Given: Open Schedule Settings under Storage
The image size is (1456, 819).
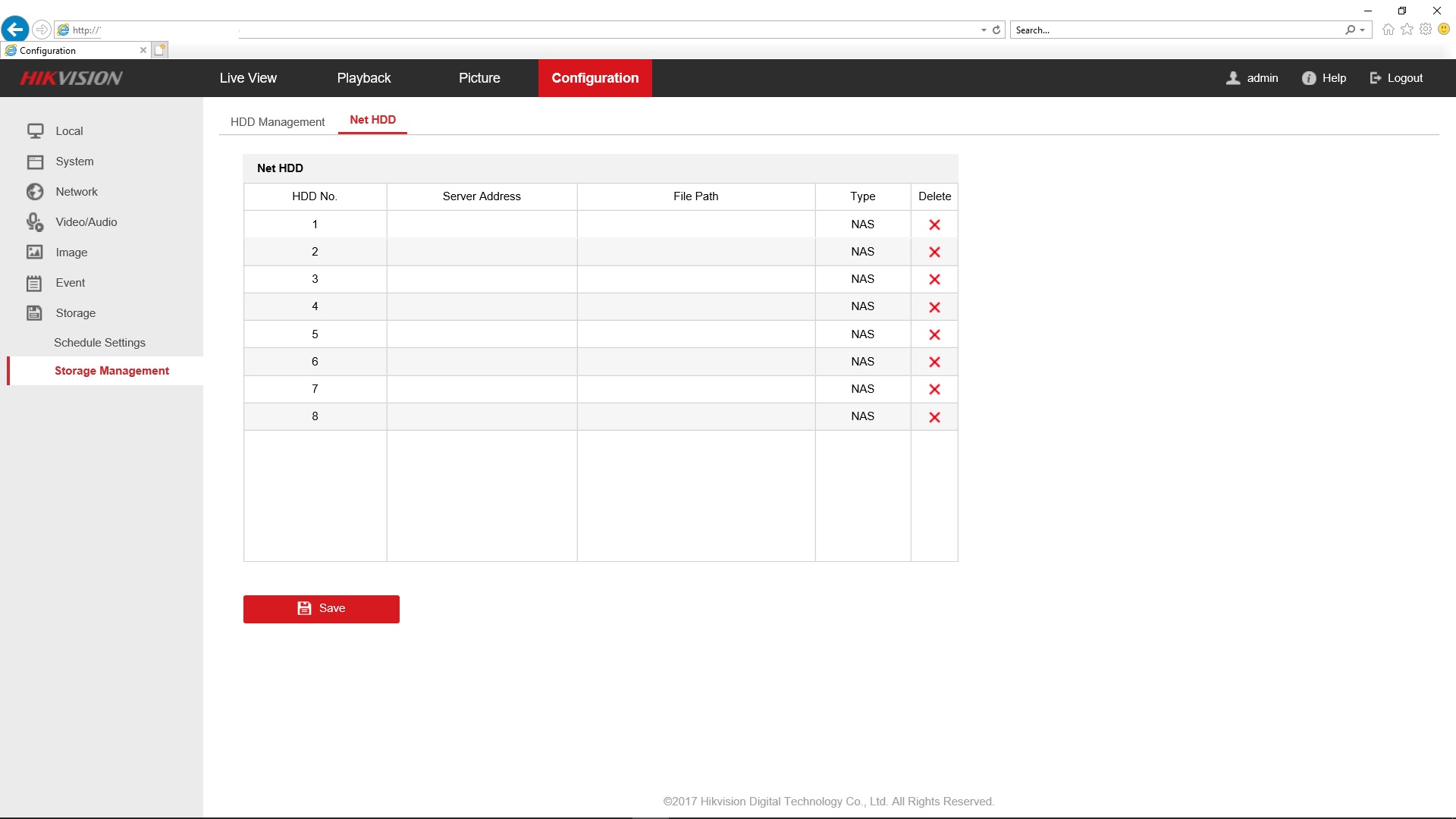Looking at the screenshot, I should tap(99, 343).
